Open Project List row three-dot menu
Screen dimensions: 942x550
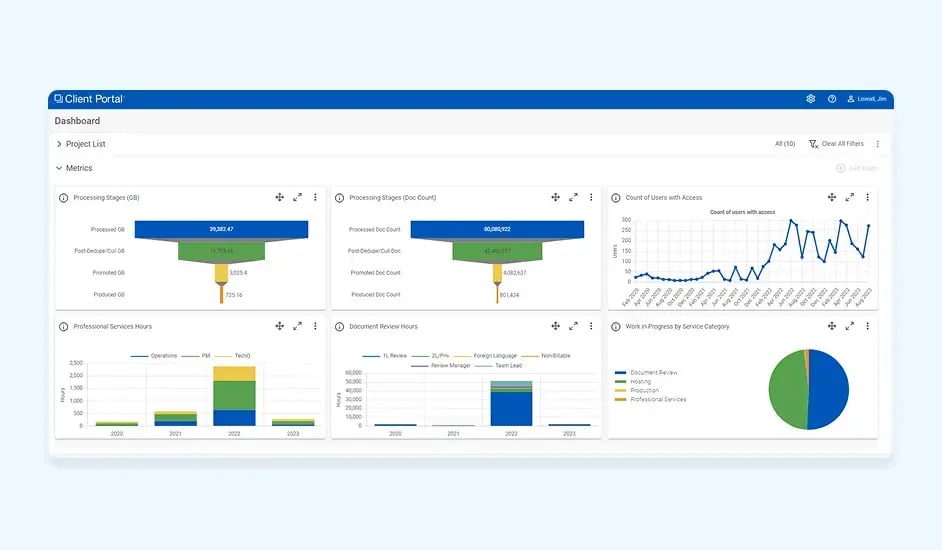pyautogui.click(x=878, y=144)
